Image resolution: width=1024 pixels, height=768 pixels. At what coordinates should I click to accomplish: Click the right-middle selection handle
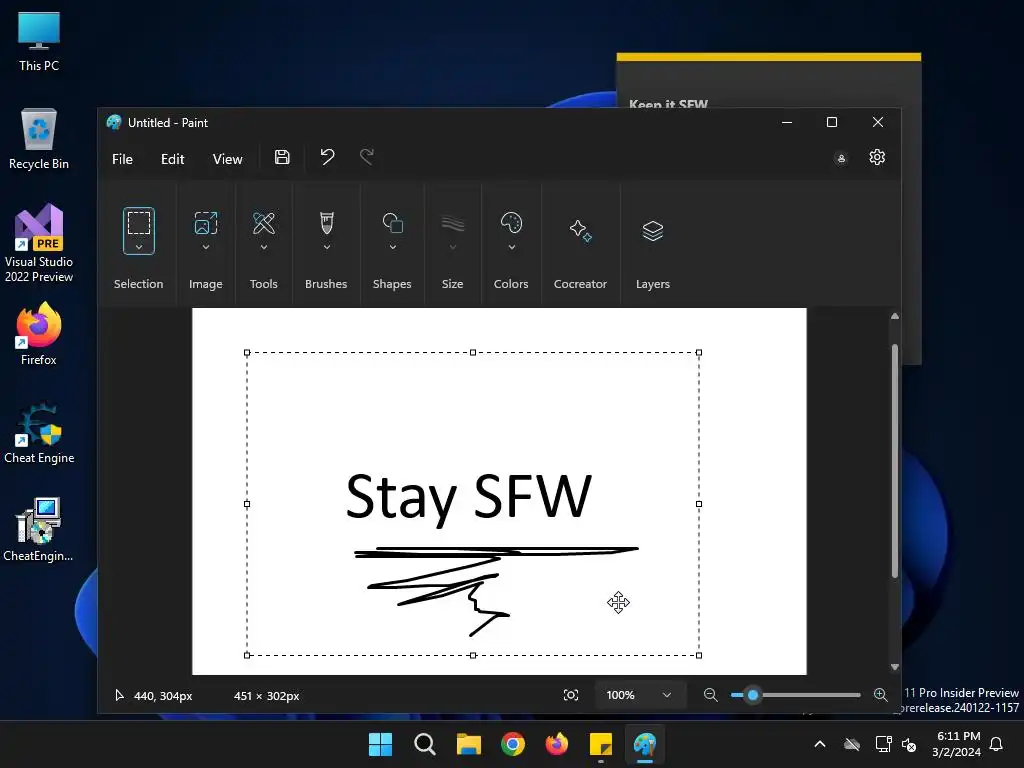coord(699,504)
